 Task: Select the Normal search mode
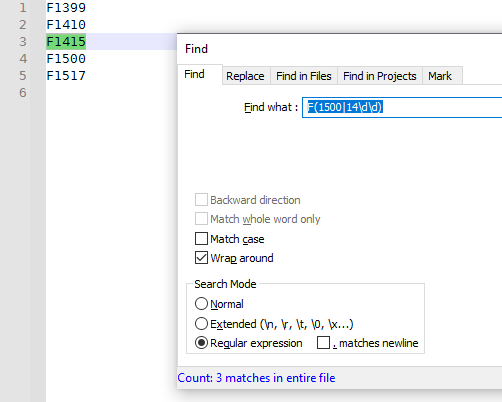tap(201, 304)
